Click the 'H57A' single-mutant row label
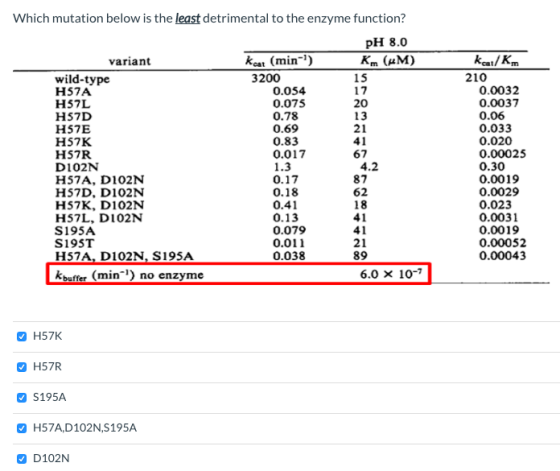 click(73, 92)
